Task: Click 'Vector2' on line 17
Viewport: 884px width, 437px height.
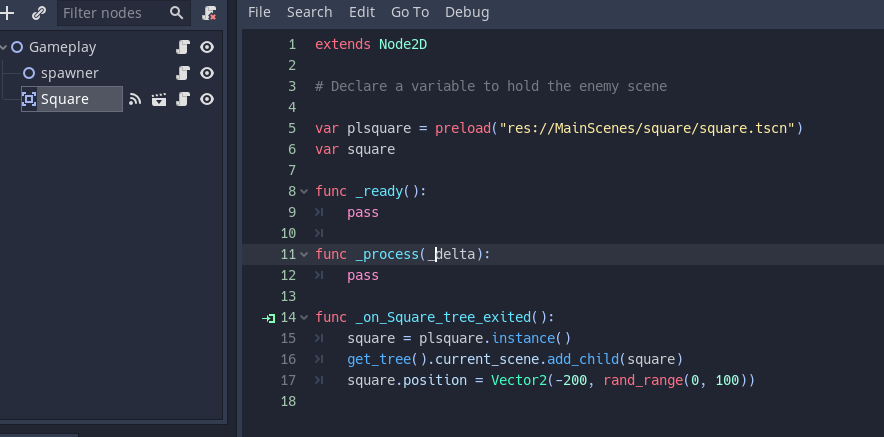Action: point(519,381)
